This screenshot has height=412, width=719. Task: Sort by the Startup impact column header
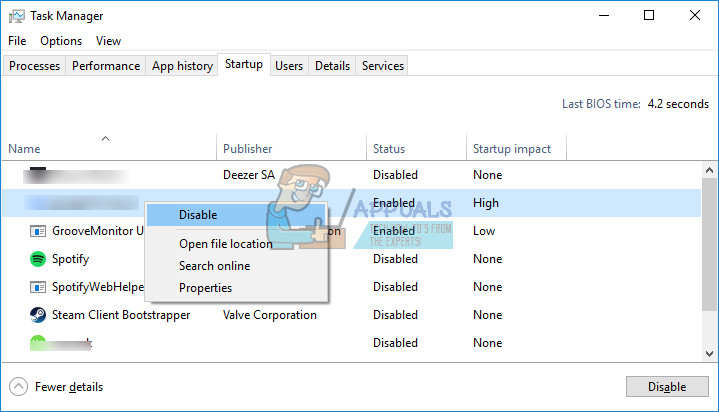[516, 148]
